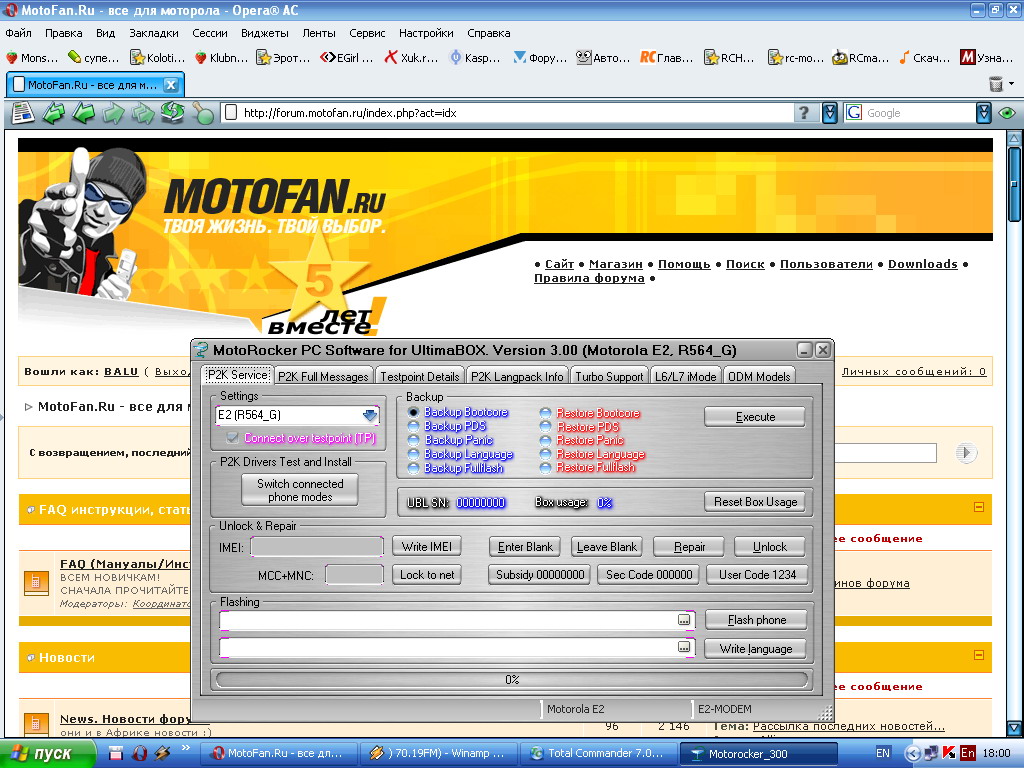Click Switch connected phone modes button
Image resolution: width=1024 pixels, height=768 pixels.
point(300,490)
